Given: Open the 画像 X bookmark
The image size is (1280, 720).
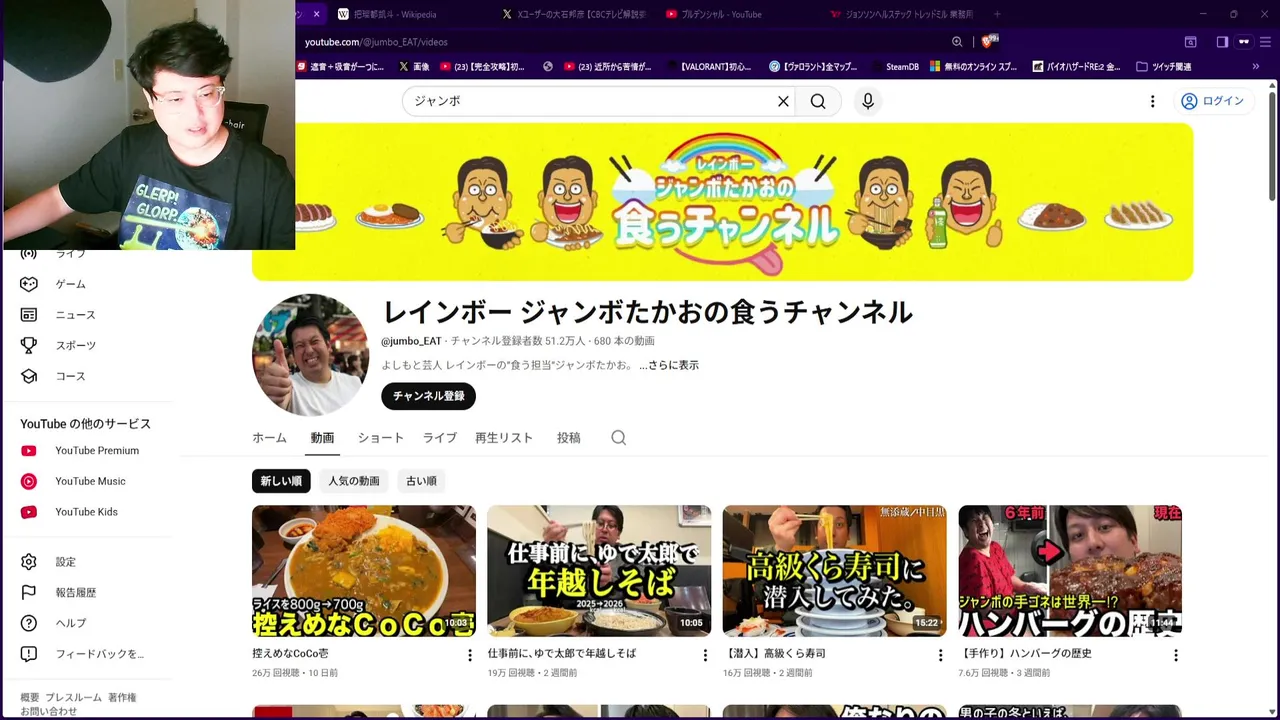Looking at the screenshot, I should (x=414, y=67).
